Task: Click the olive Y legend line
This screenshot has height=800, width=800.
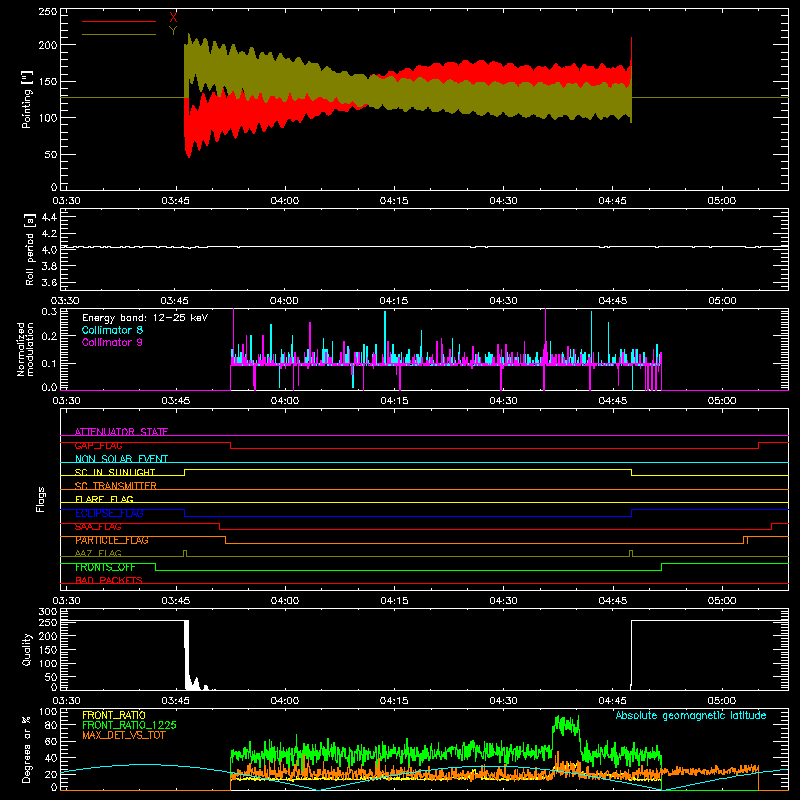Action: coord(118,34)
